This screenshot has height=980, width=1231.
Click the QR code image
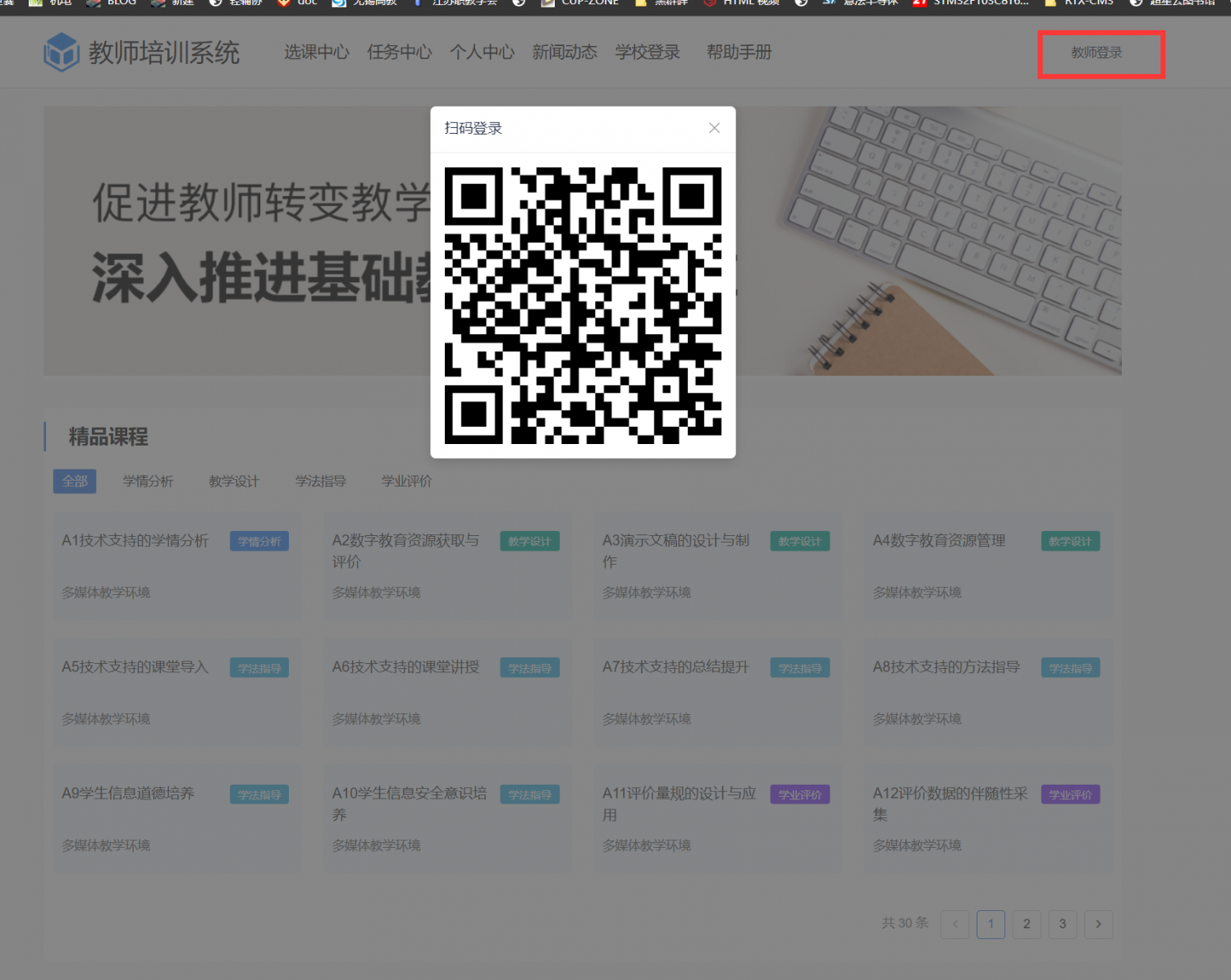[x=583, y=305]
